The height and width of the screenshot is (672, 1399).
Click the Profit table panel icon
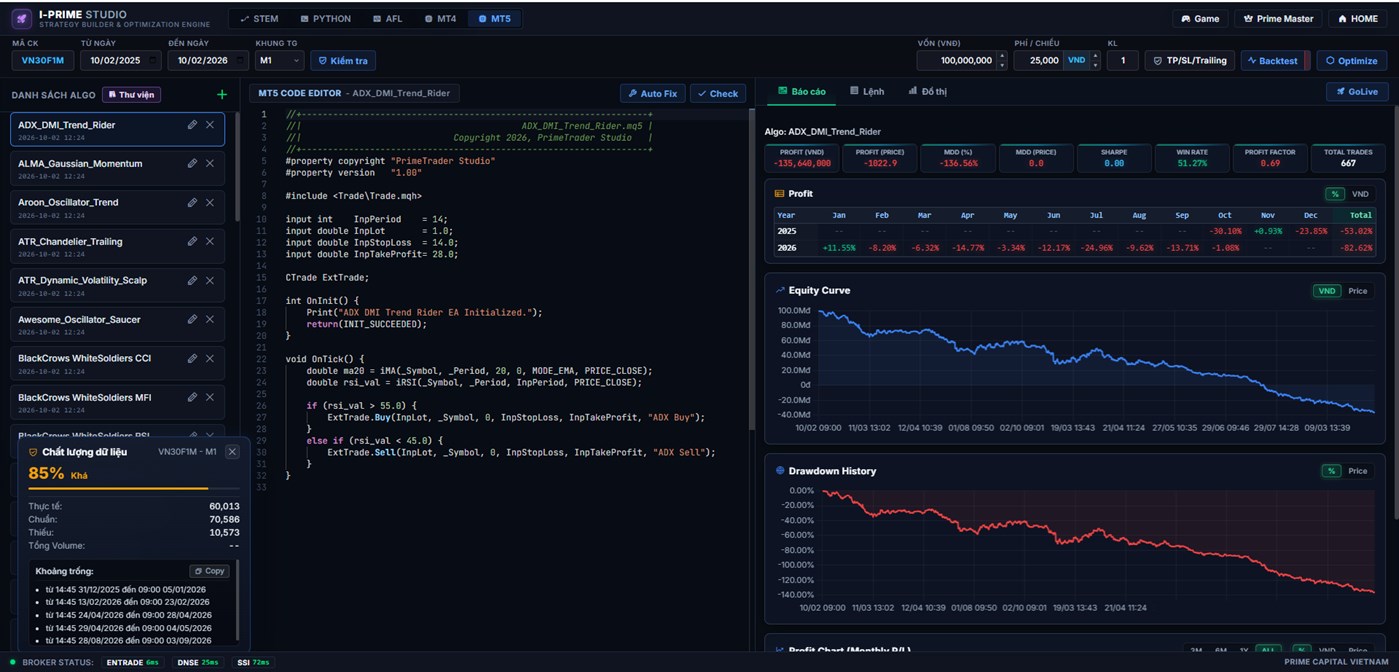pyautogui.click(x=779, y=194)
